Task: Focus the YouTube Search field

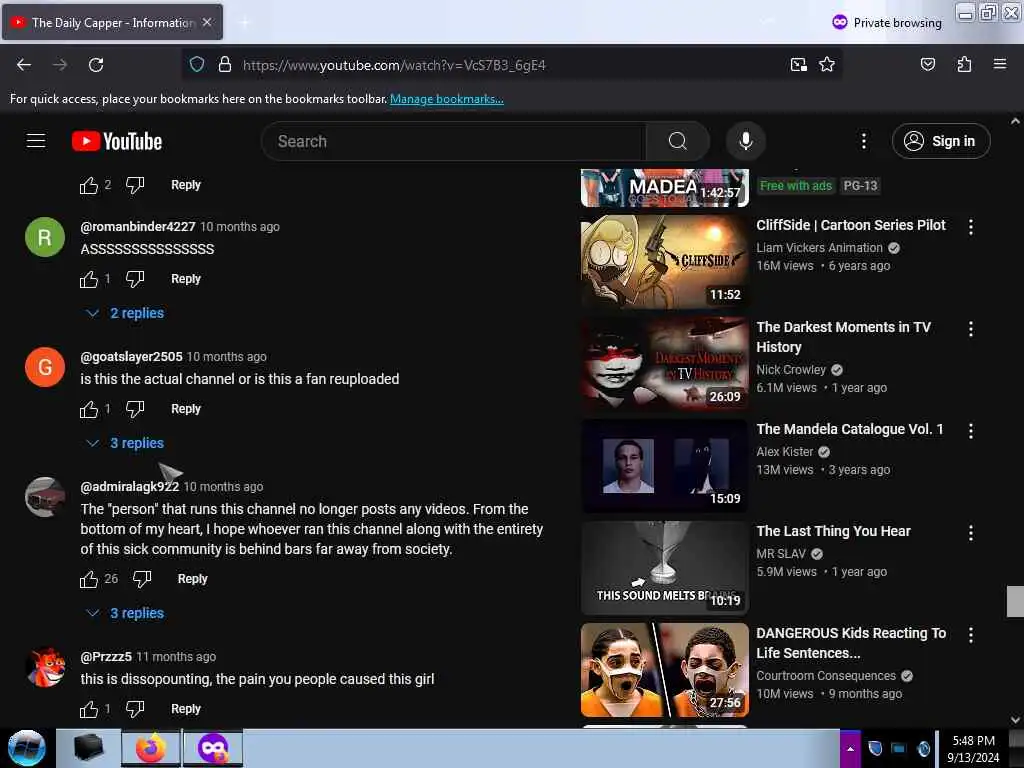Action: 453,141
